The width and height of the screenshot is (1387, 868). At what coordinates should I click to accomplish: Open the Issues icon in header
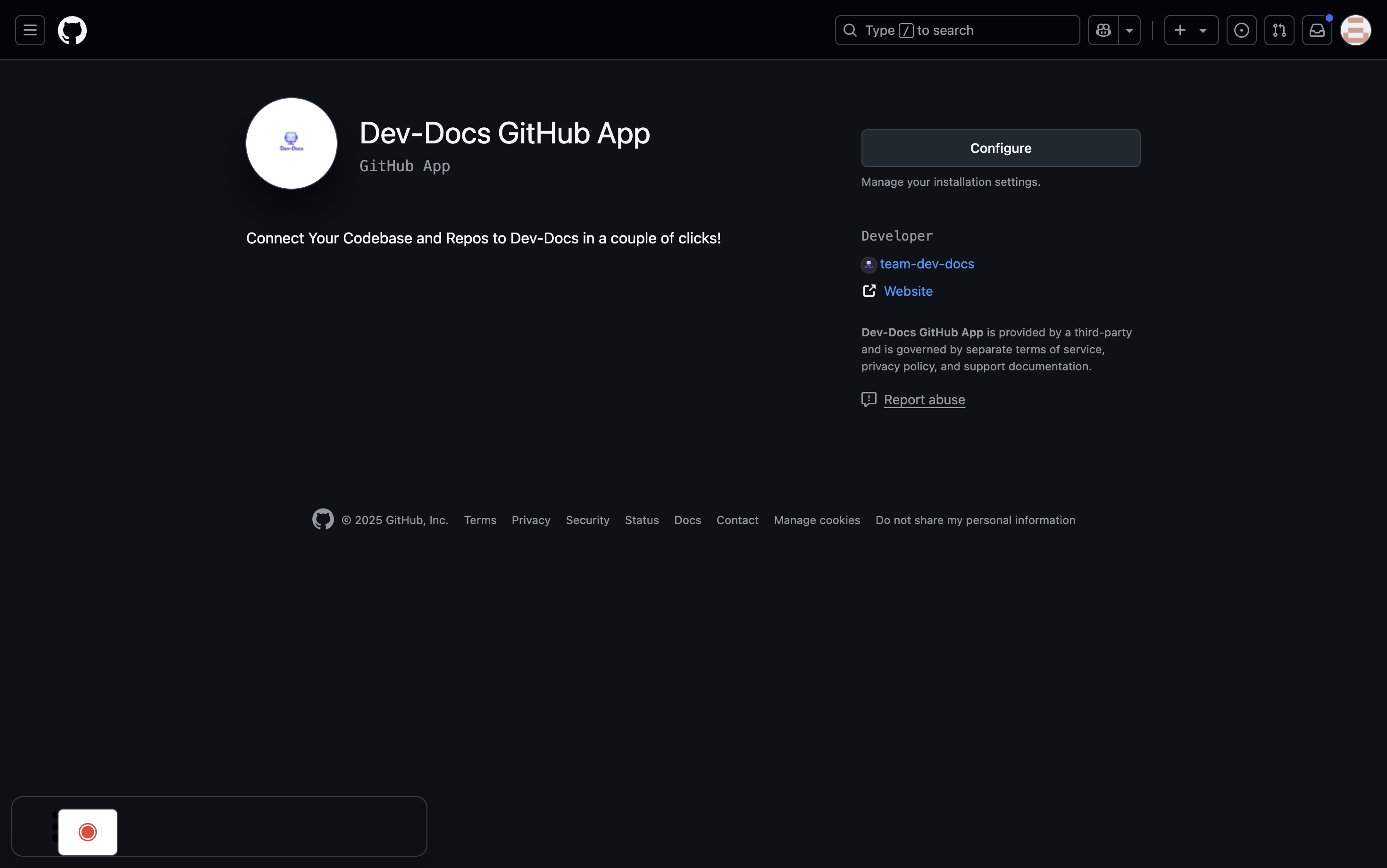[1241, 30]
